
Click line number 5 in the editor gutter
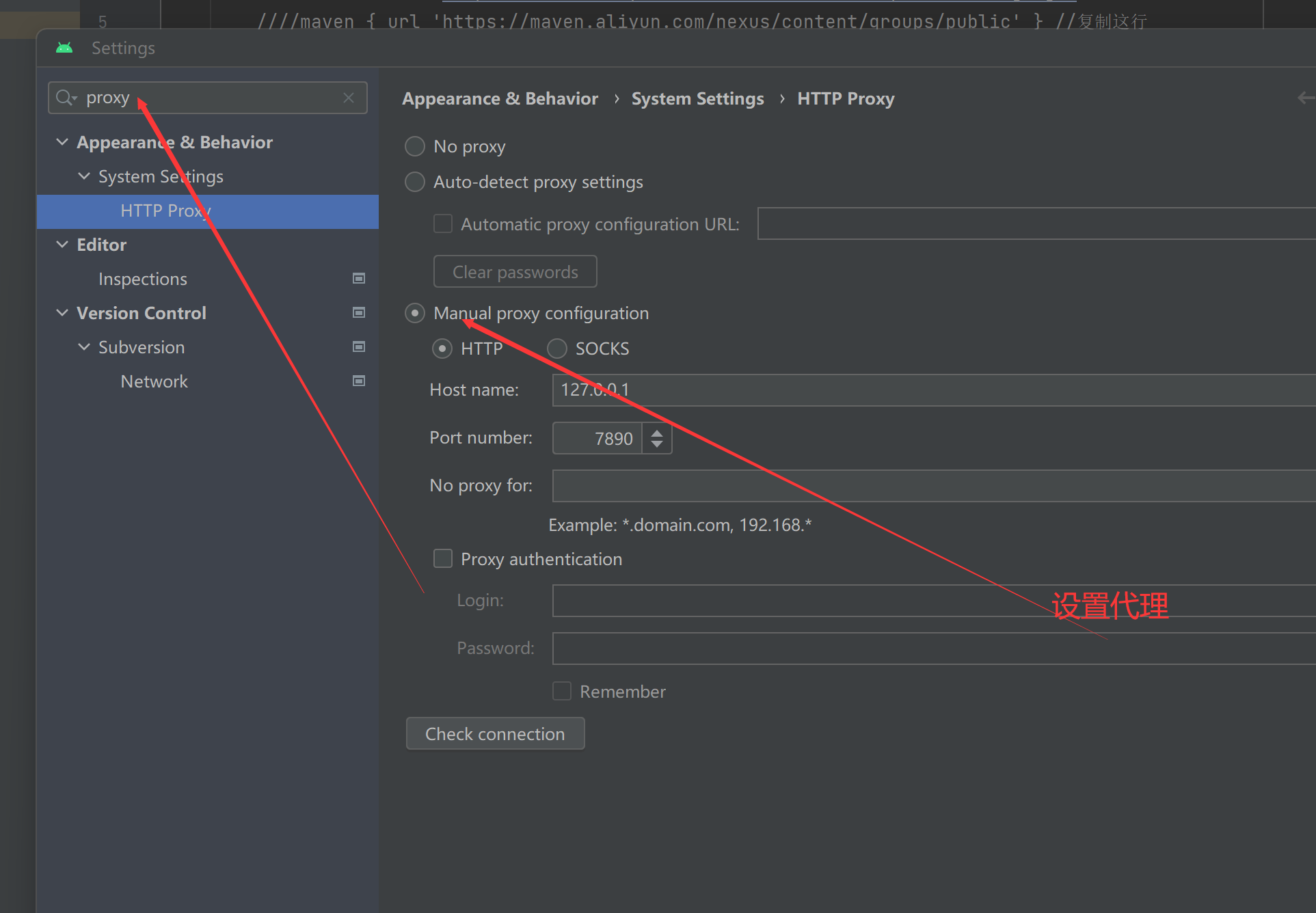click(x=103, y=21)
